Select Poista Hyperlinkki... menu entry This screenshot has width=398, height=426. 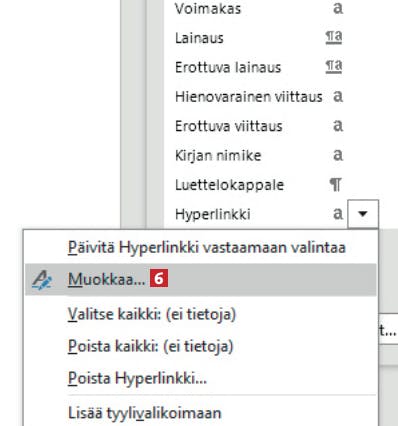point(137,378)
